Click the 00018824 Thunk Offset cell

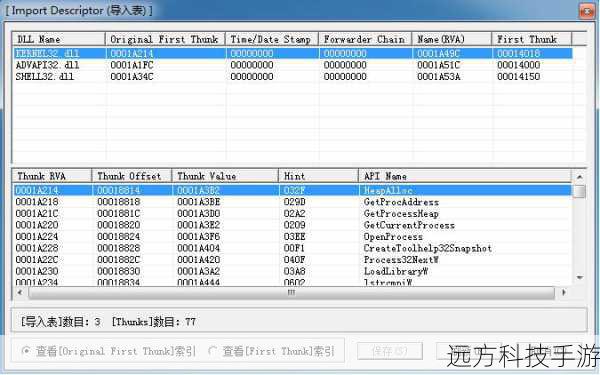point(119,236)
